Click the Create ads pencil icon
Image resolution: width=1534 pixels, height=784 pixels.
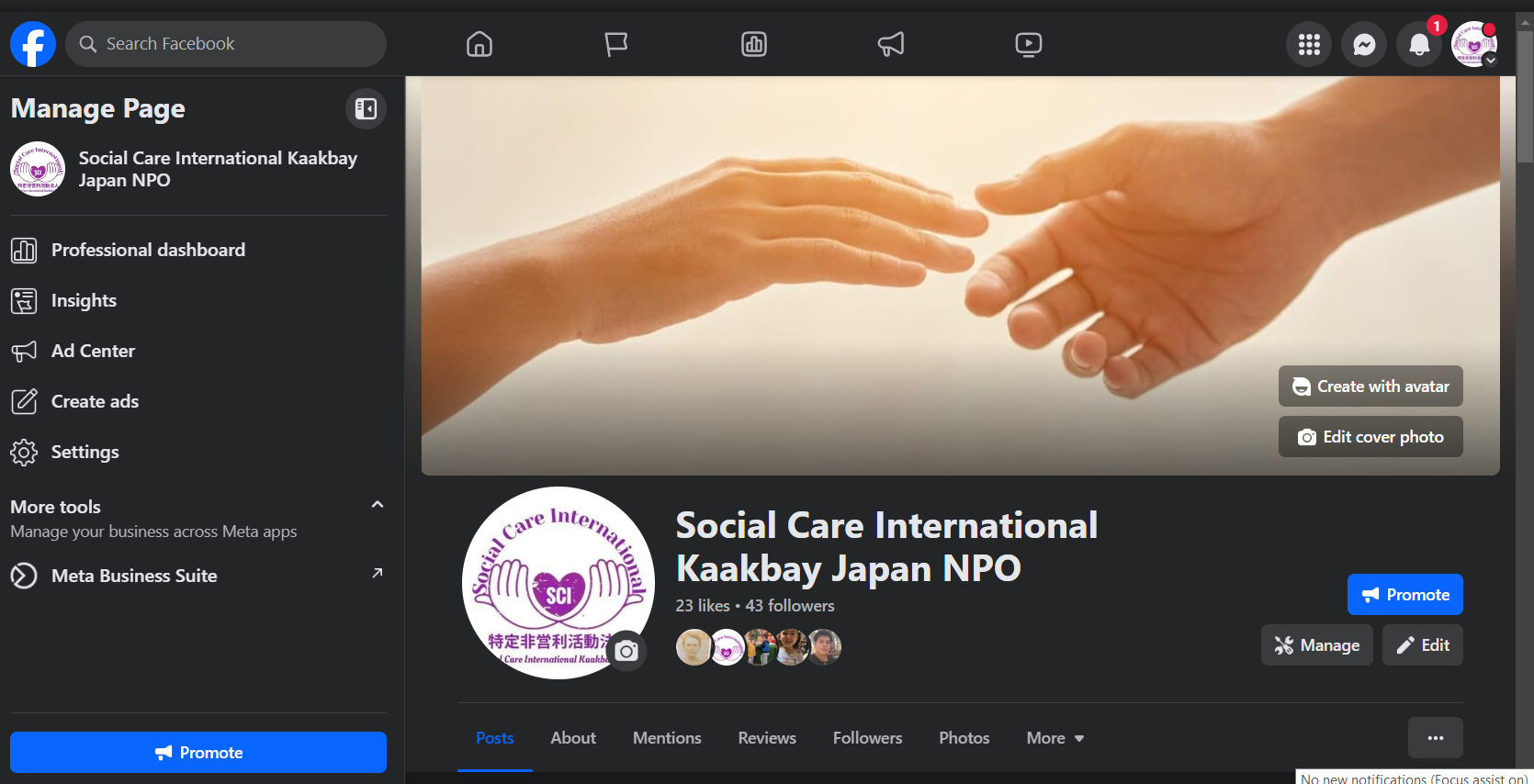[x=24, y=401]
